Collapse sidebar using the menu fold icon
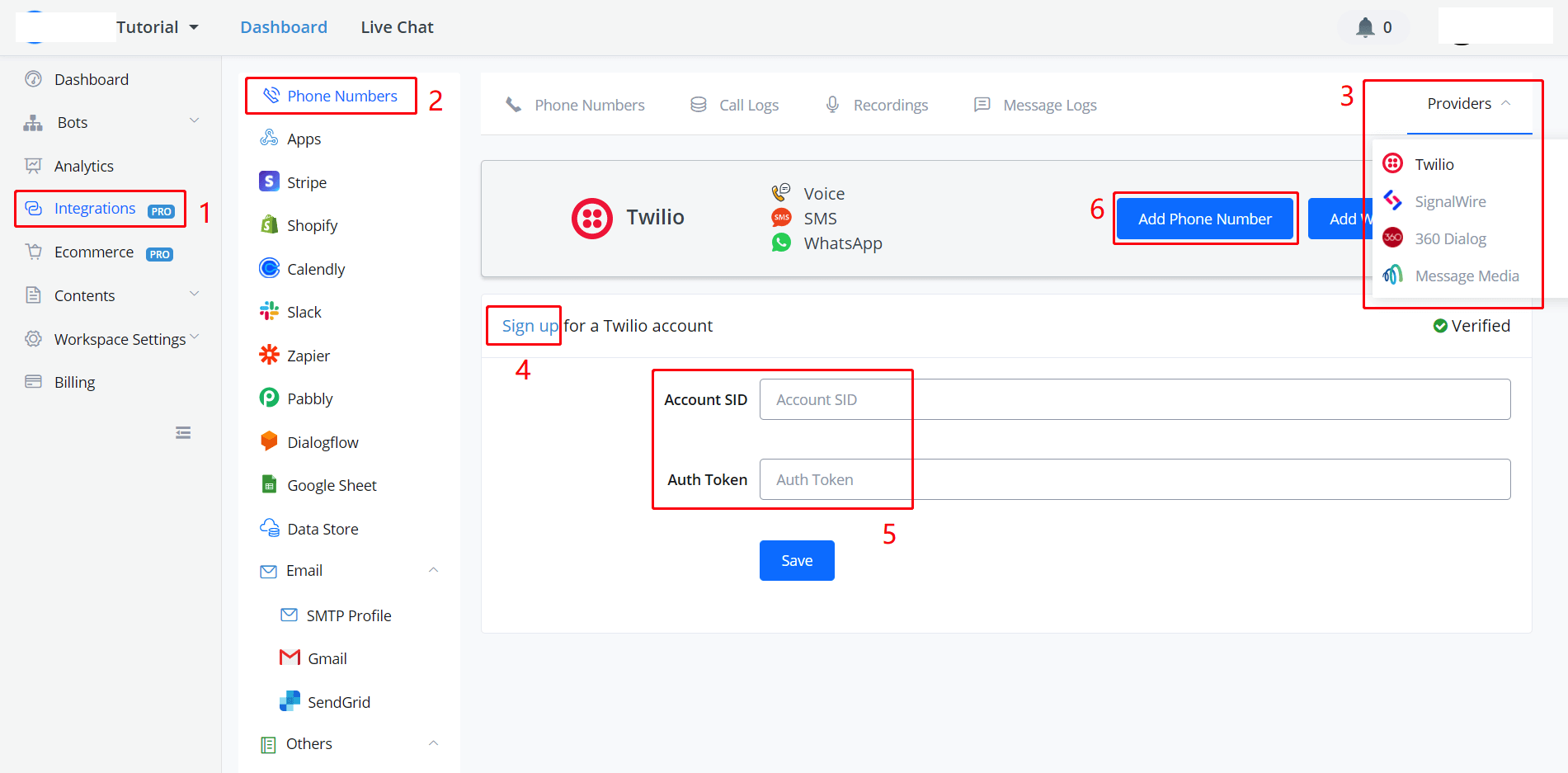1568x773 pixels. (183, 432)
